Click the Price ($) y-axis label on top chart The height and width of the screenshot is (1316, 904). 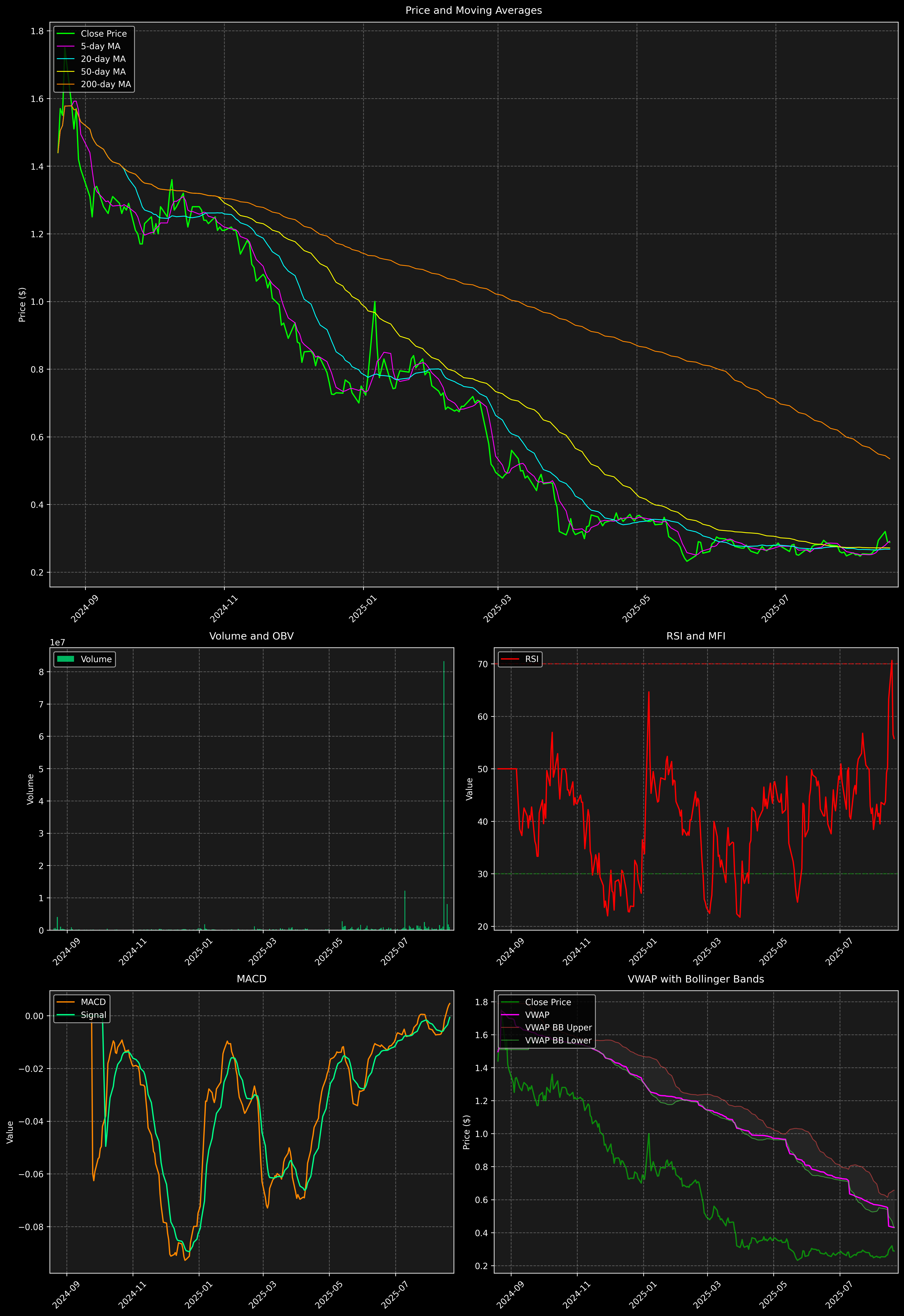coord(22,305)
